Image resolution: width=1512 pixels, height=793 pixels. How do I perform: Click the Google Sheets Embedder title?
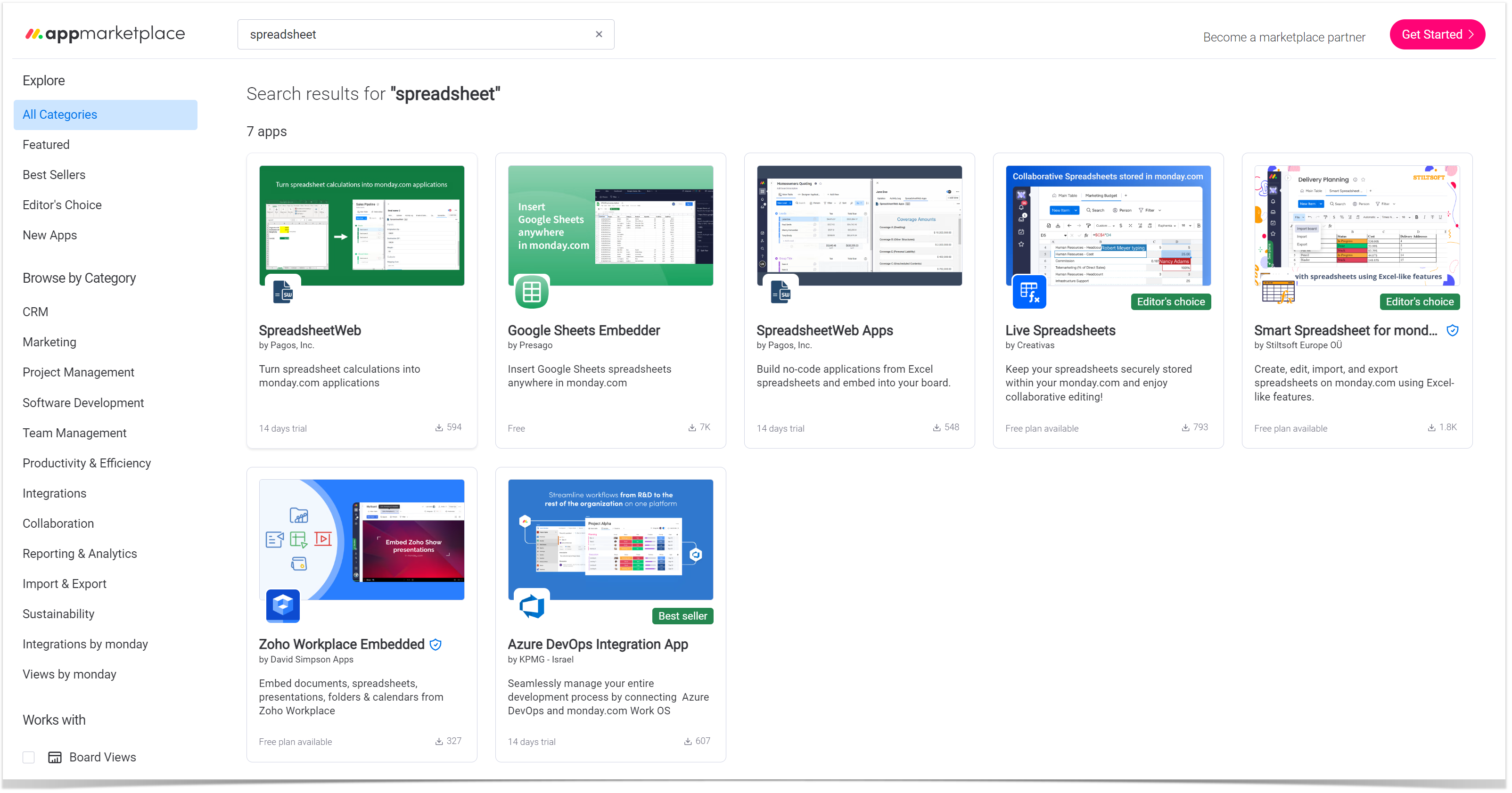pyautogui.click(x=584, y=330)
